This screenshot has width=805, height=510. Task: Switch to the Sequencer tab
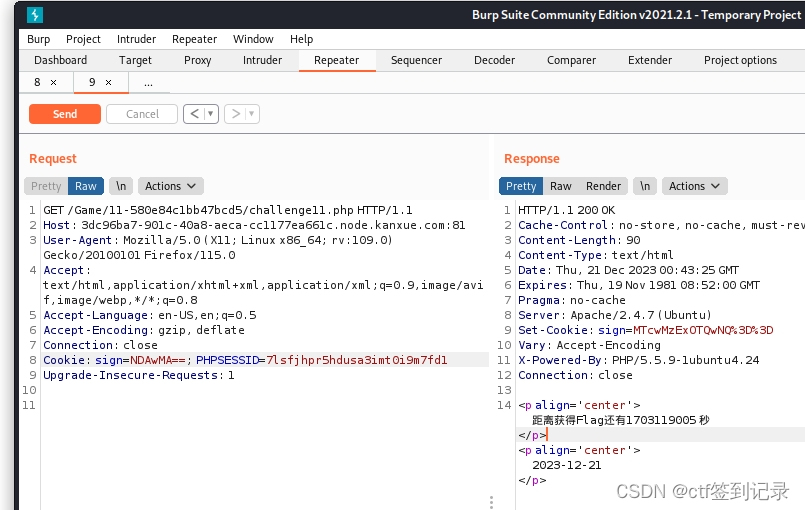[416, 60]
